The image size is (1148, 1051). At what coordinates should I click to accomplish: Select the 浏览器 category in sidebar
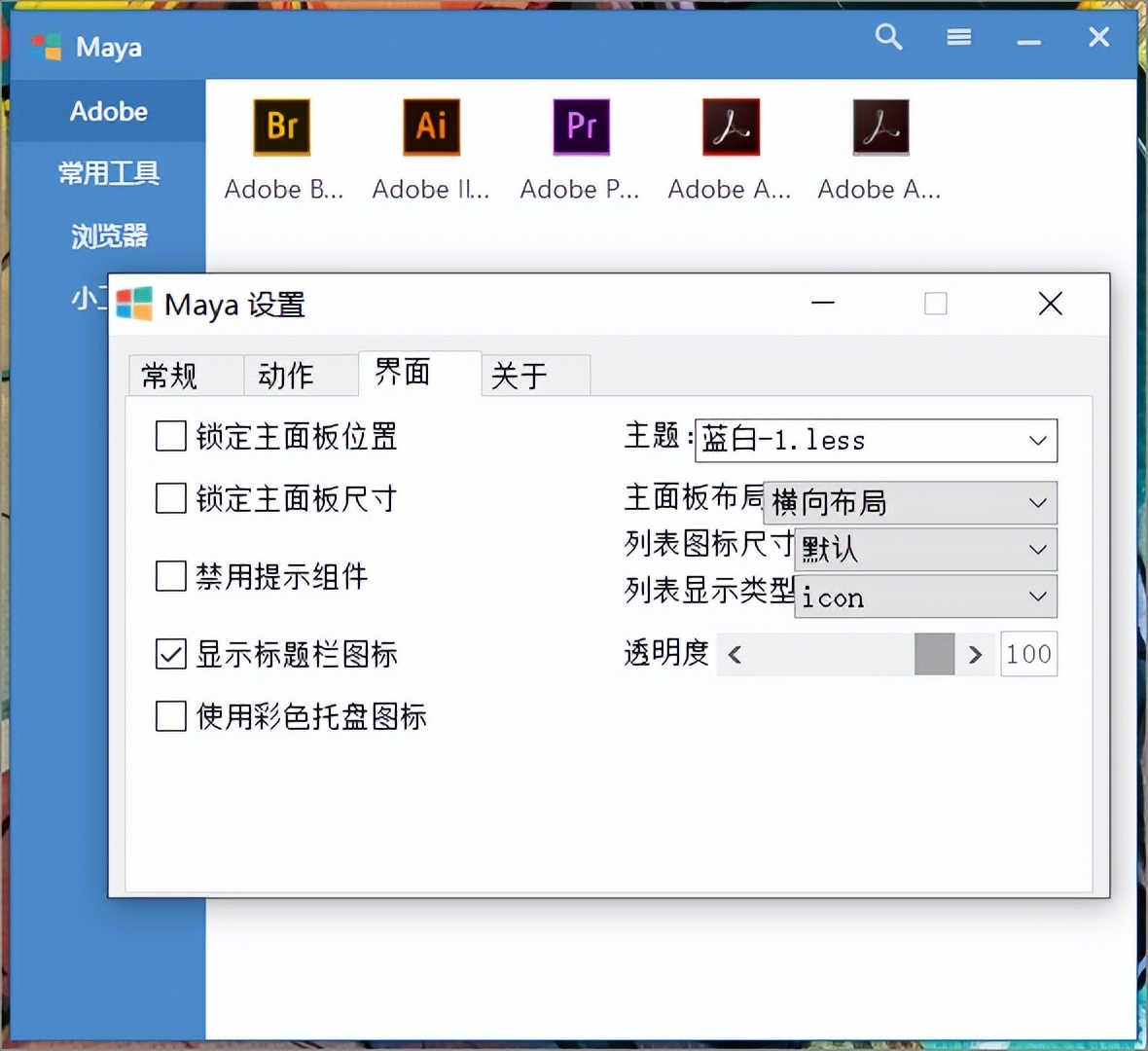pos(108,236)
